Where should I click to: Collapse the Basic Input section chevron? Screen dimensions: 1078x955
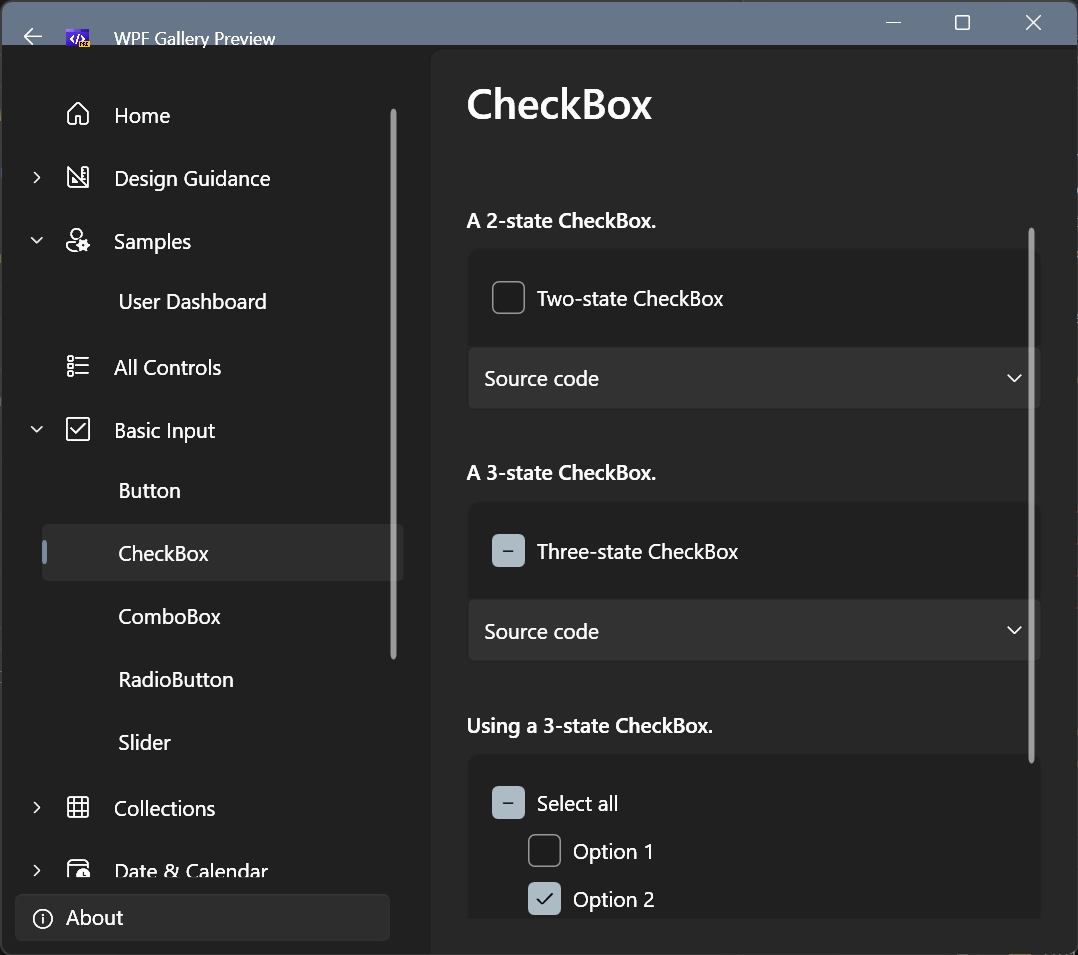[x=37, y=430]
